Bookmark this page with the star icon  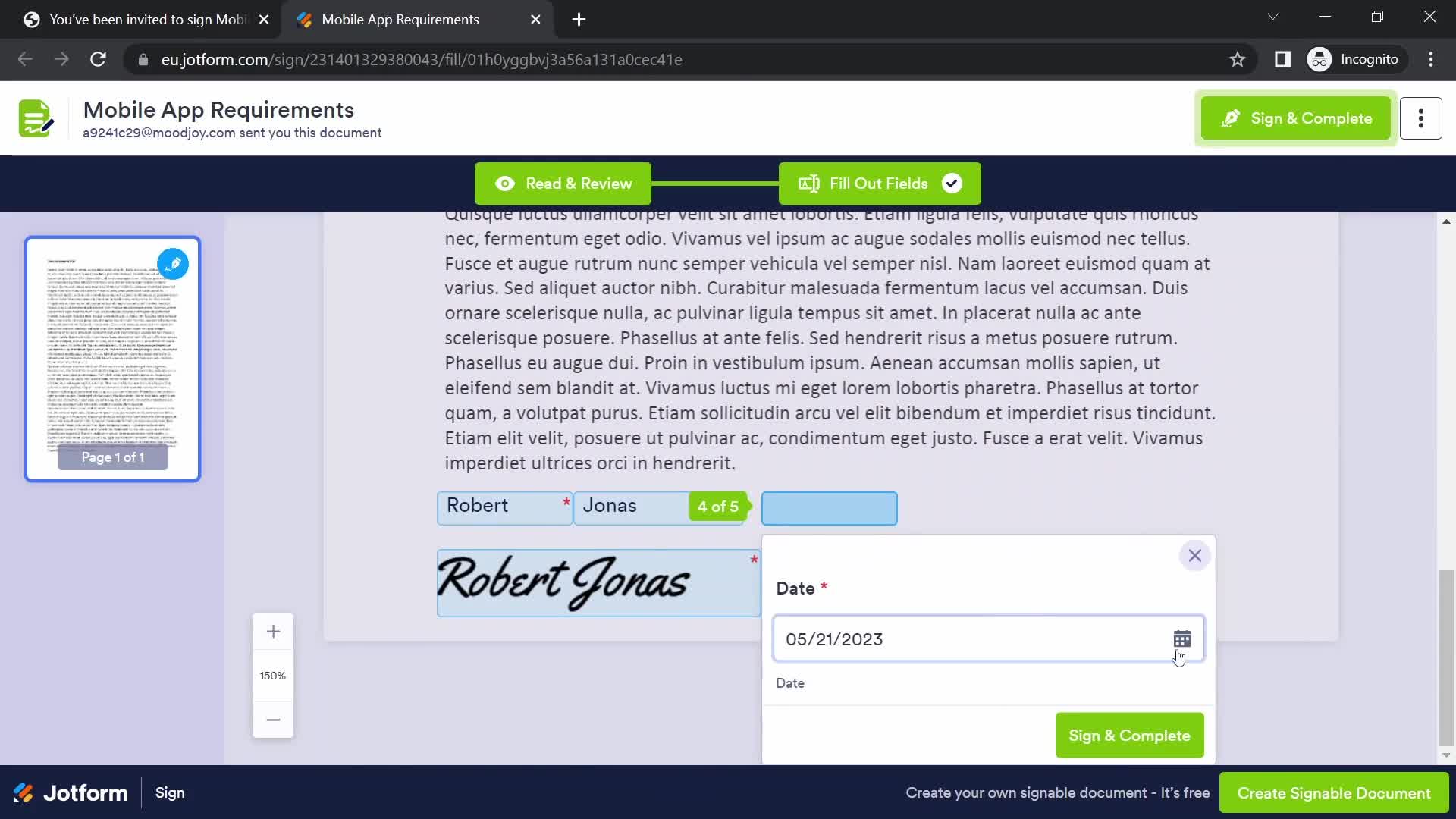[1237, 59]
